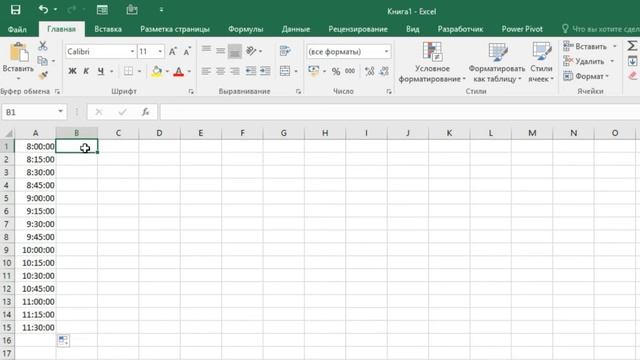Undo the last action
This screenshot has height=360, width=640.
point(43,9)
